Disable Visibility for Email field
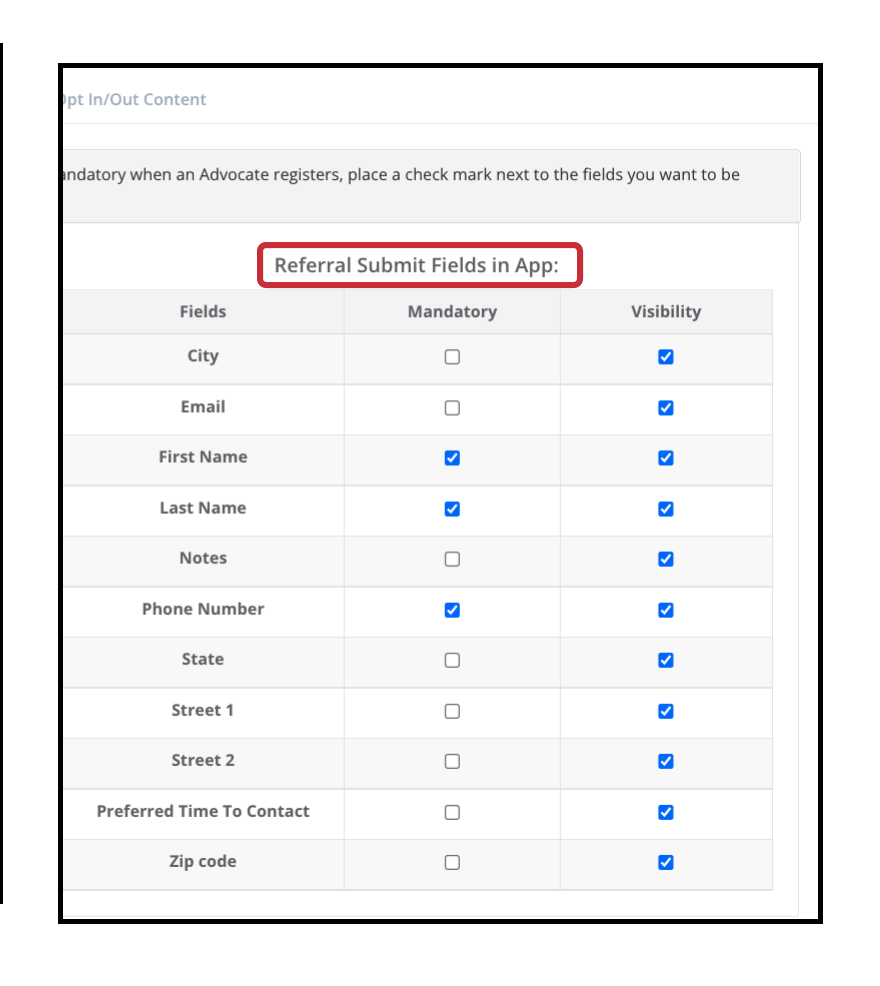Viewport: 880px width, 986px height. 666,407
